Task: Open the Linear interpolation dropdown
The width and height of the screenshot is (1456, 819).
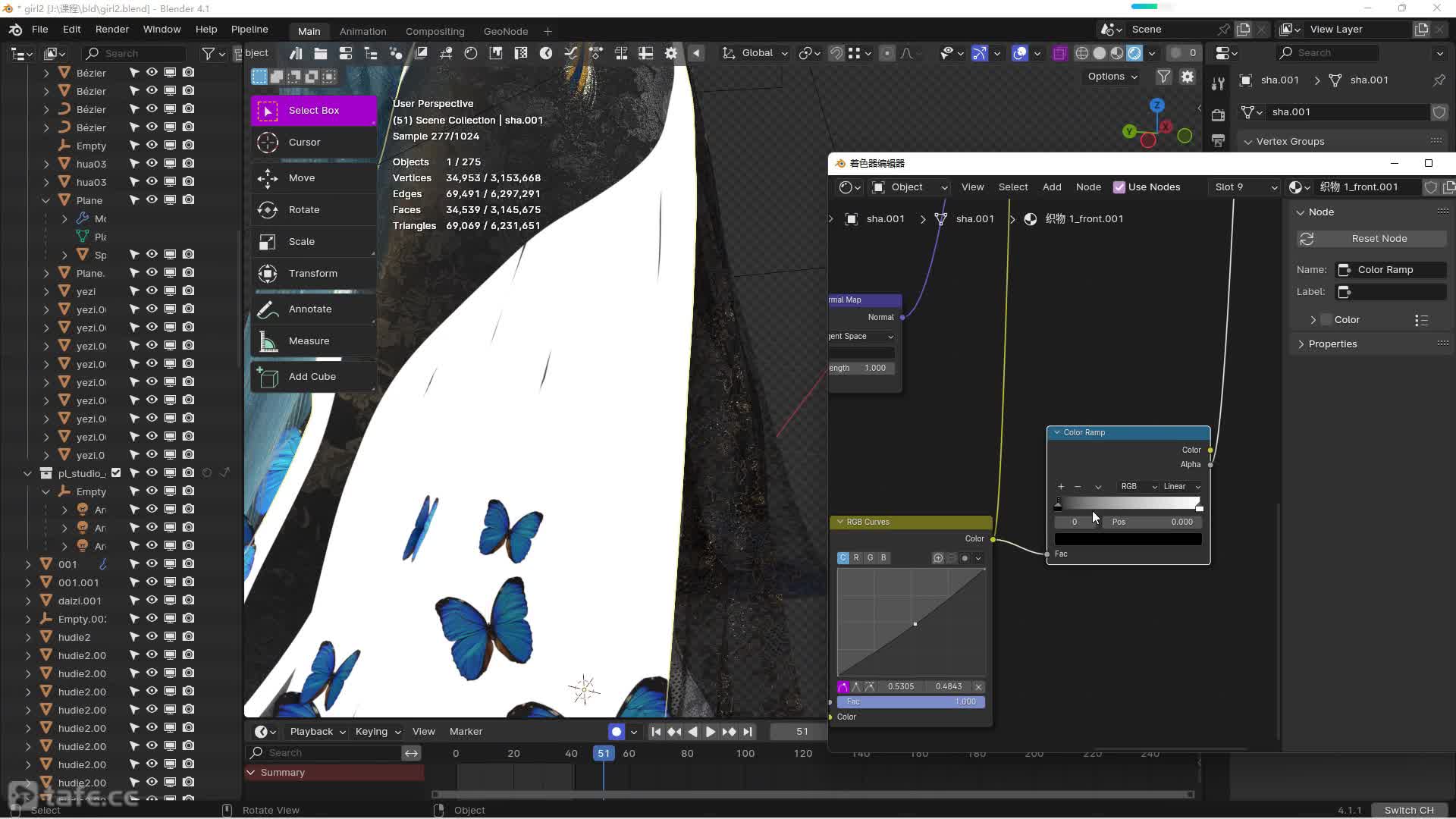Action: (1181, 486)
